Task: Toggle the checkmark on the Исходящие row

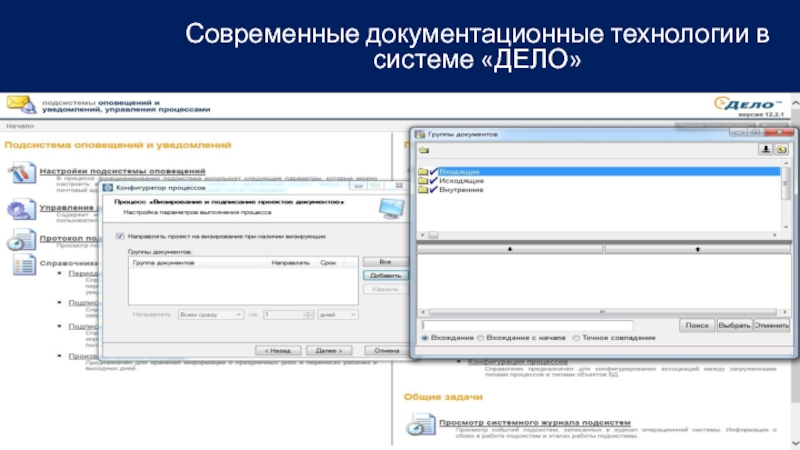Action: (x=434, y=181)
